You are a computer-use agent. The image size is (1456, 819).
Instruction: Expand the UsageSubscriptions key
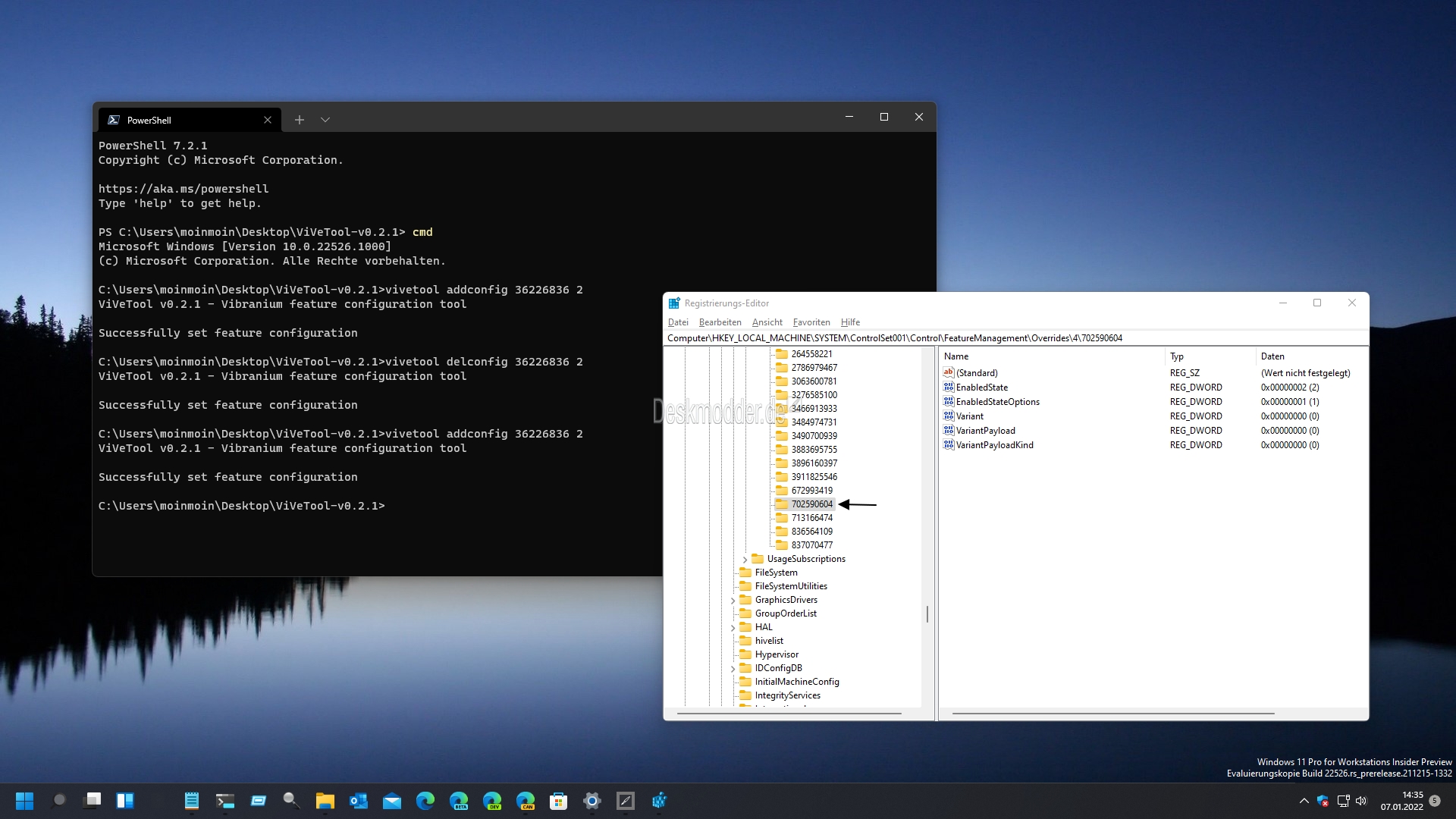pyautogui.click(x=745, y=560)
